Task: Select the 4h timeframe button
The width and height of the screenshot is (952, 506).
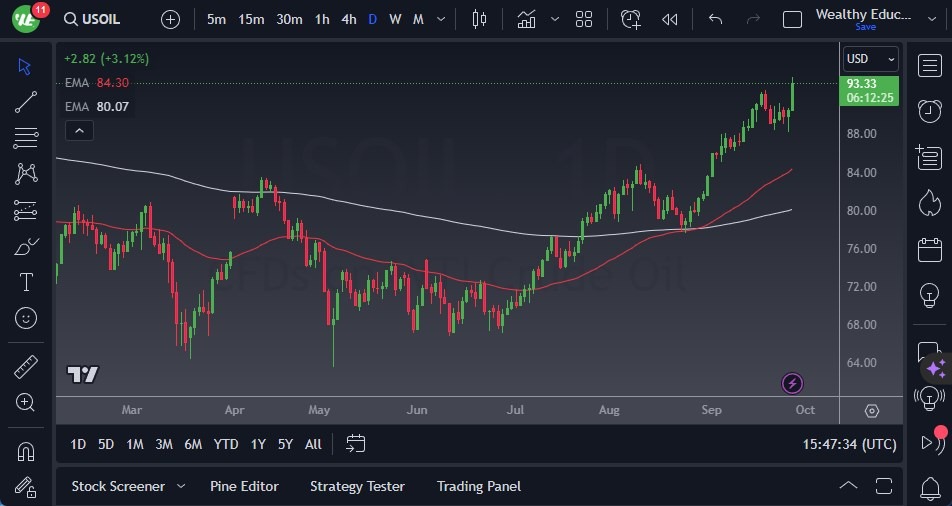Action: pos(348,19)
